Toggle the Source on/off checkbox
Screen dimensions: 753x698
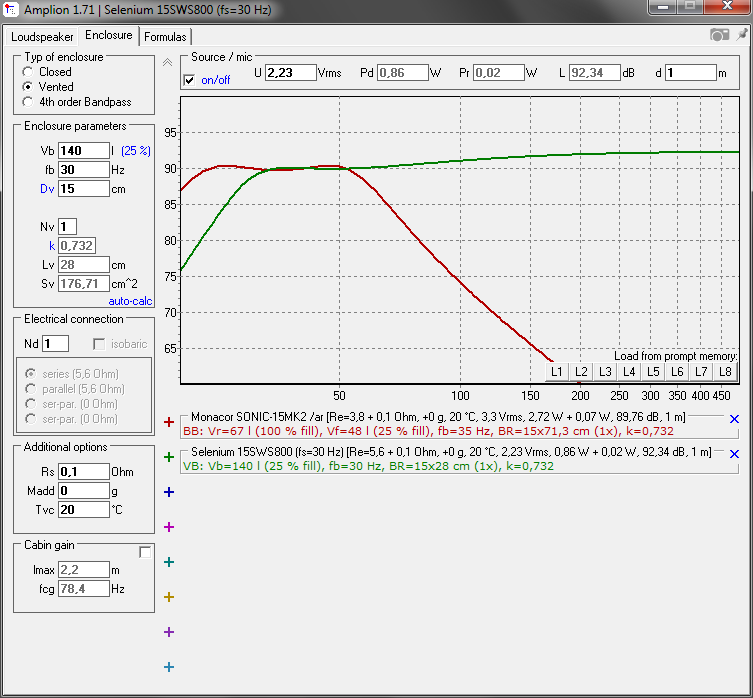(x=190, y=80)
